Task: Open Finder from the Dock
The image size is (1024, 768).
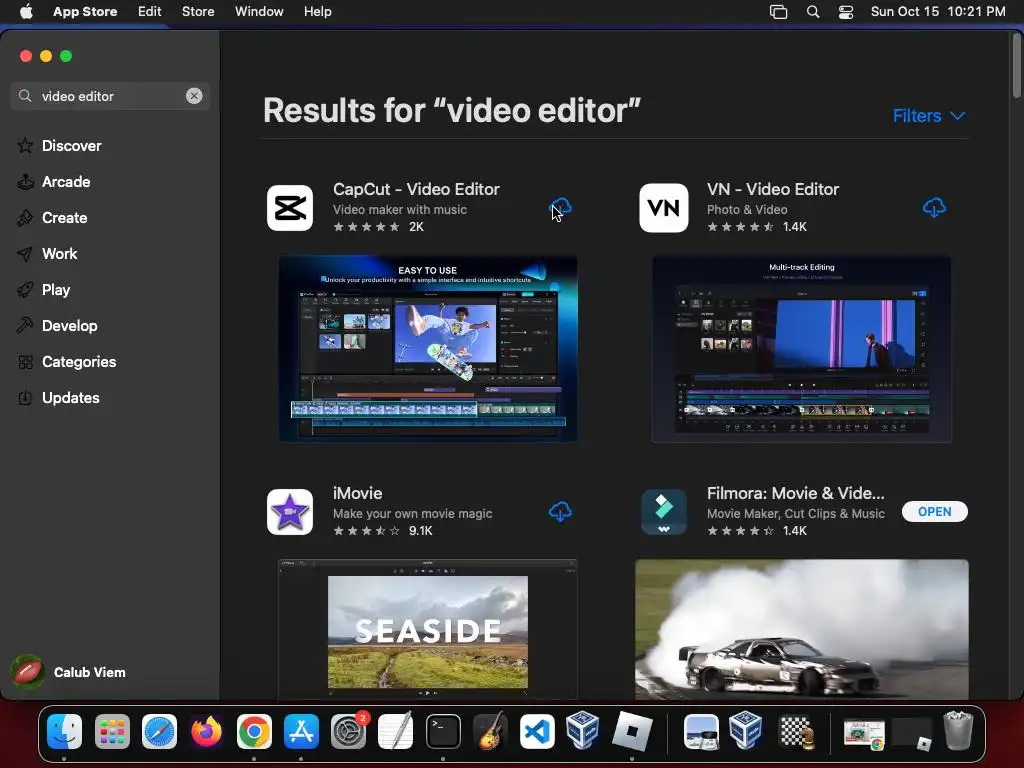Action: tap(64, 731)
